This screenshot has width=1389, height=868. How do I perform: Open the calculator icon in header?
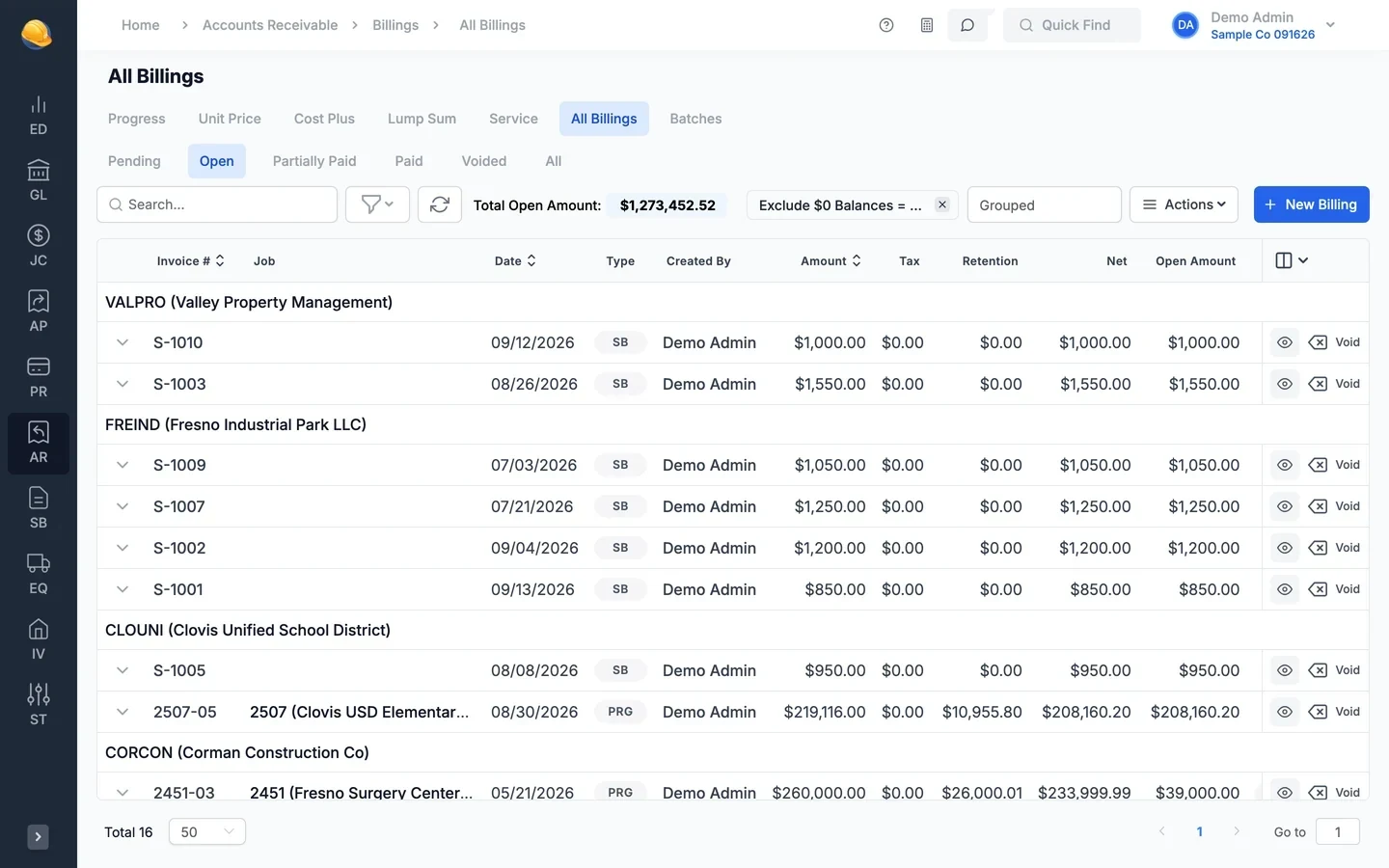pyautogui.click(x=927, y=25)
